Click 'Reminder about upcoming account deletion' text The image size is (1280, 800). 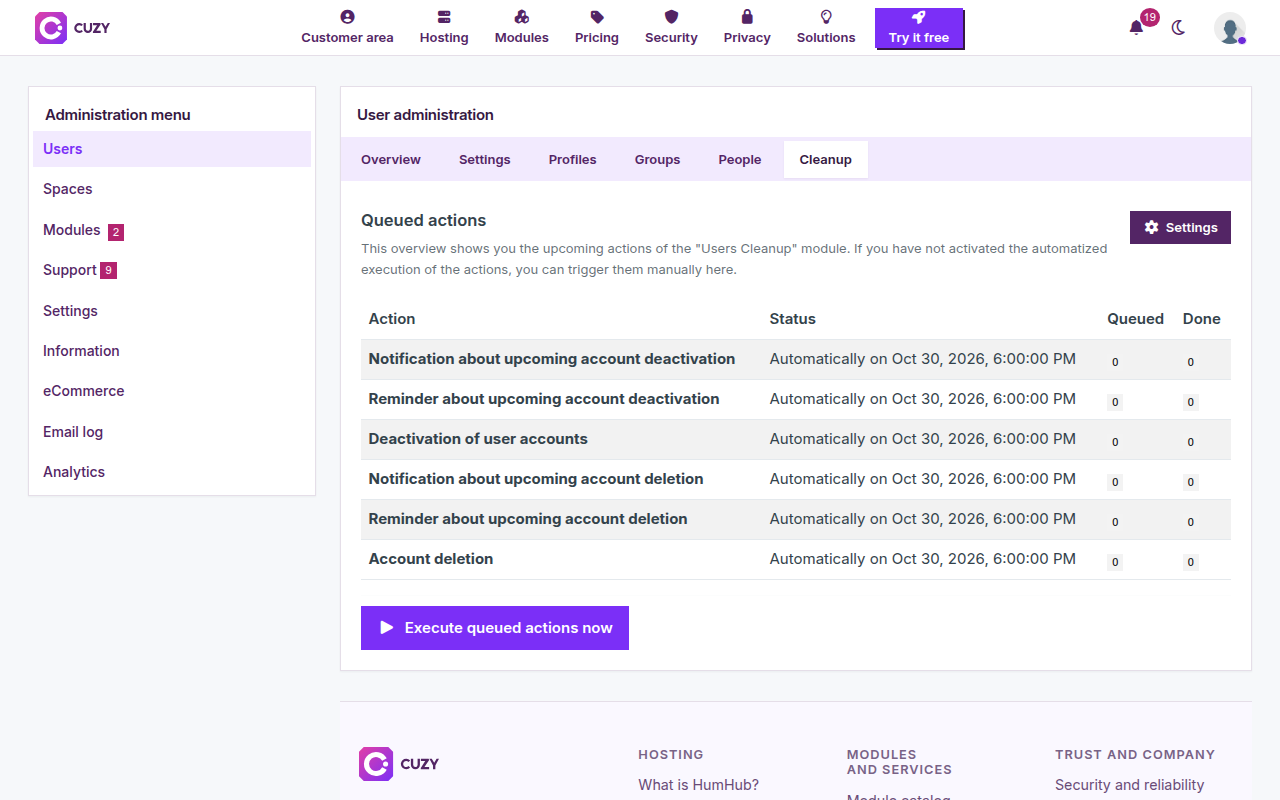coord(528,519)
